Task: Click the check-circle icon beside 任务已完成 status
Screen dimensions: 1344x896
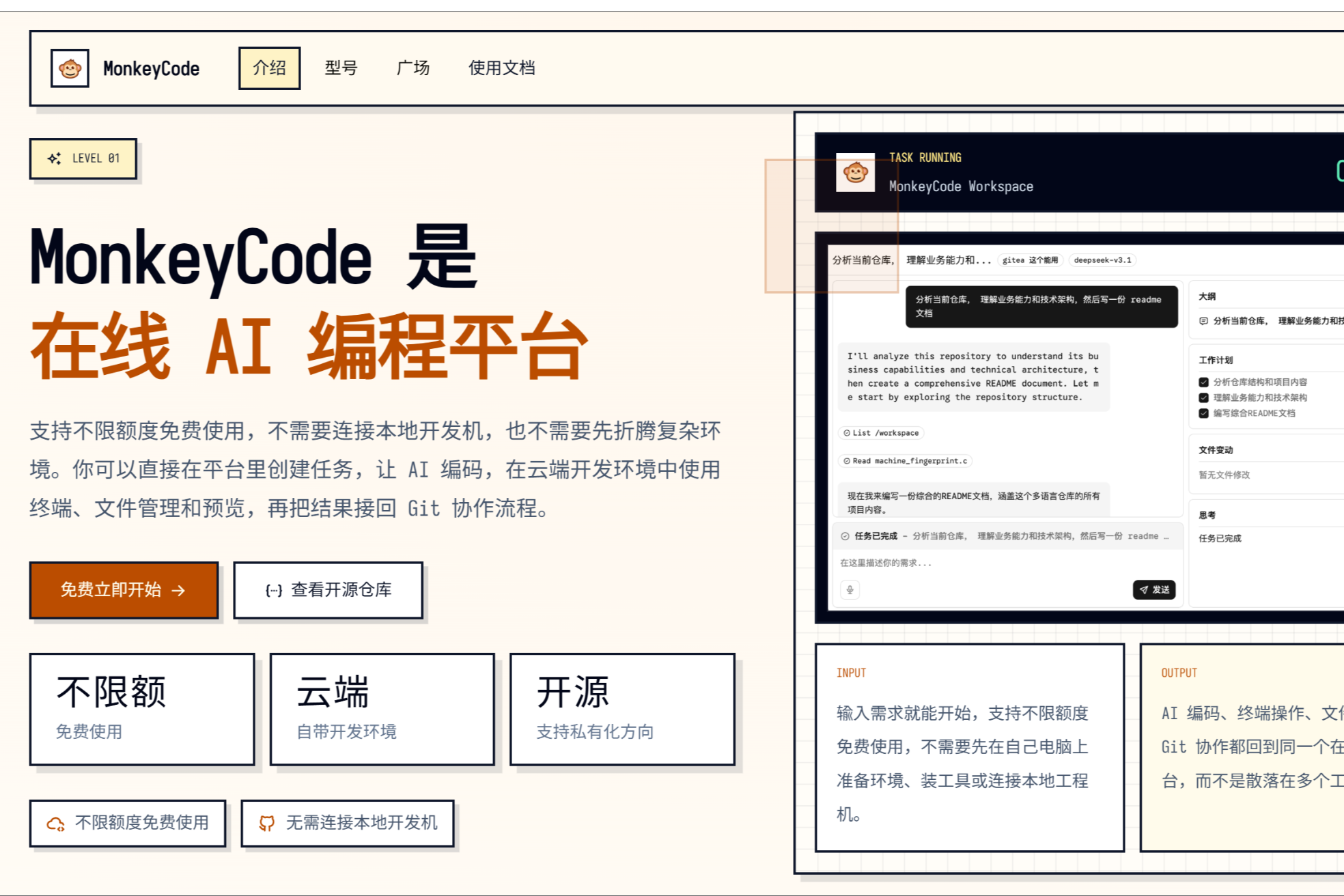Action: point(845,536)
